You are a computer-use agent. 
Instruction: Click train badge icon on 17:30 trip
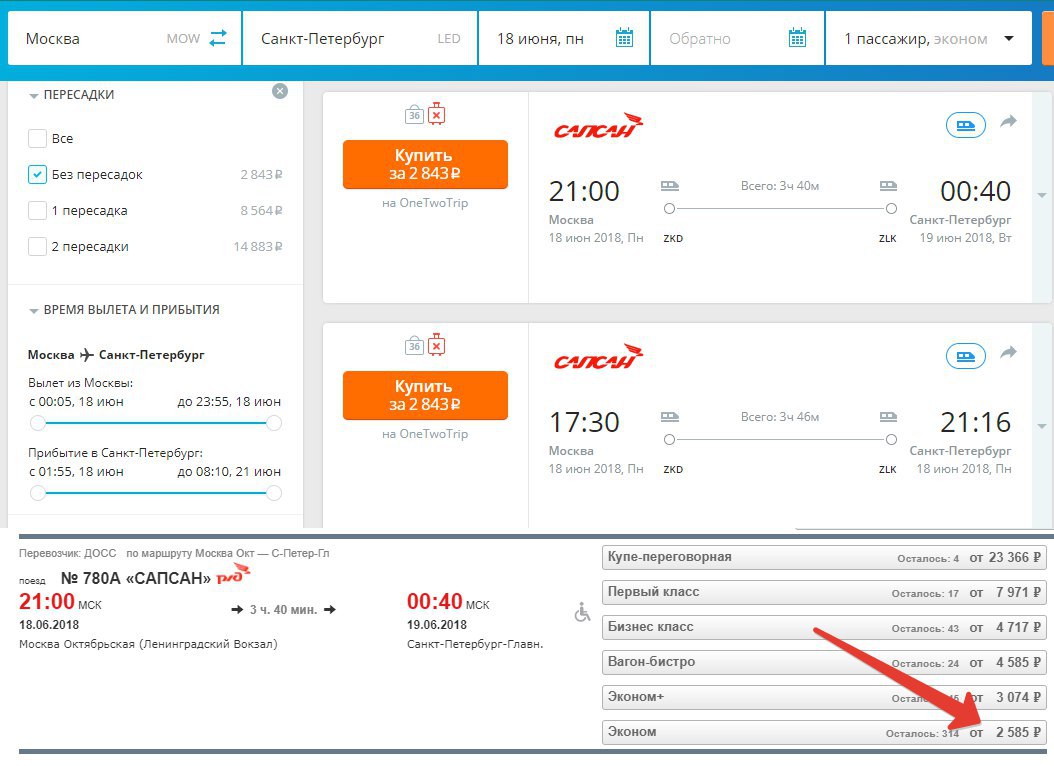(966, 356)
